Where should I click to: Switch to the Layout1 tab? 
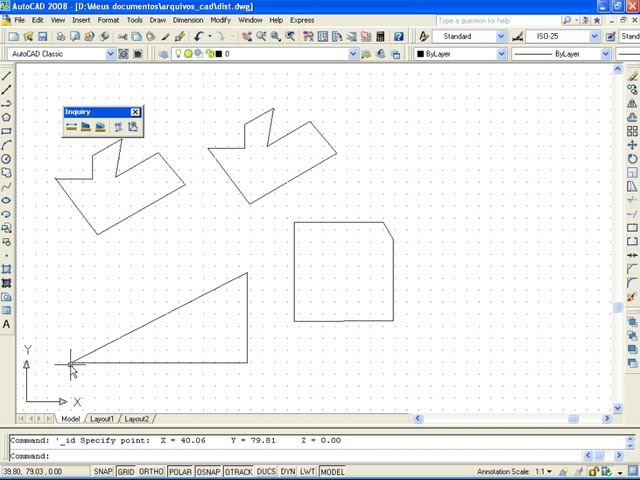pyautogui.click(x=102, y=419)
